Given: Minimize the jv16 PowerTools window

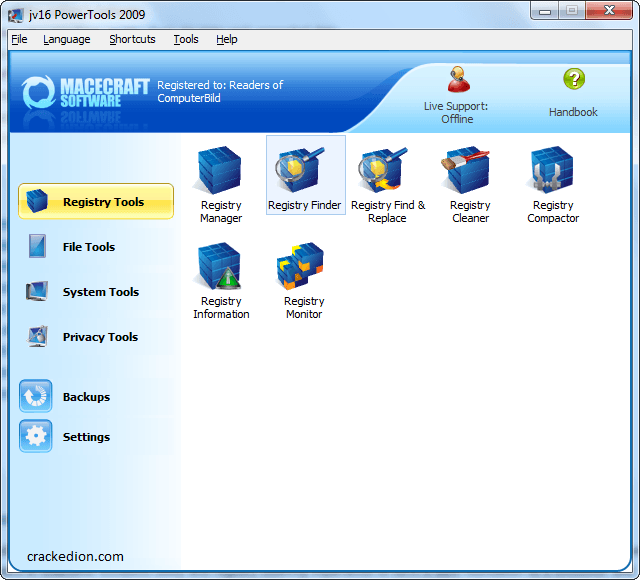Looking at the screenshot, I should click(x=544, y=11).
